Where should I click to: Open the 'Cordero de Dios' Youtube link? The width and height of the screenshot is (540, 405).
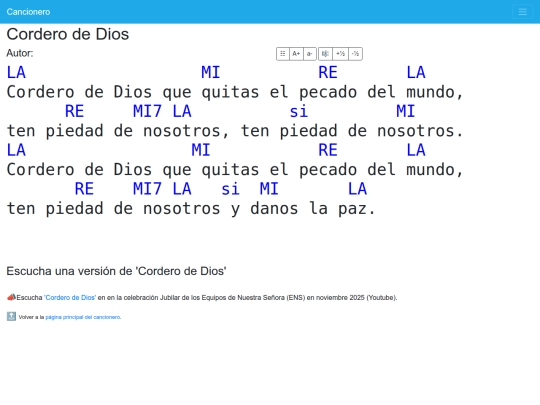pos(70,298)
